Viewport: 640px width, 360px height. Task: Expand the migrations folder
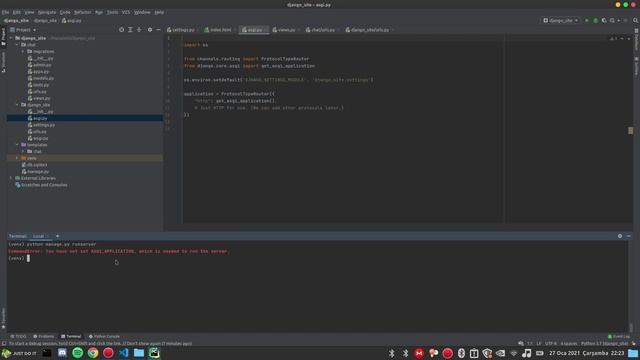23,51
